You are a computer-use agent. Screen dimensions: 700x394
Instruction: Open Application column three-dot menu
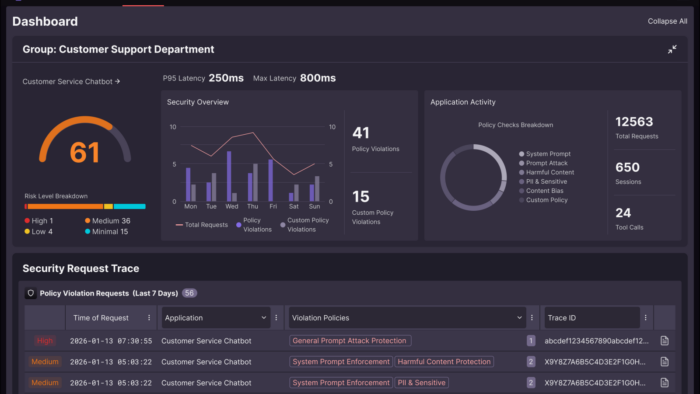coord(276,318)
